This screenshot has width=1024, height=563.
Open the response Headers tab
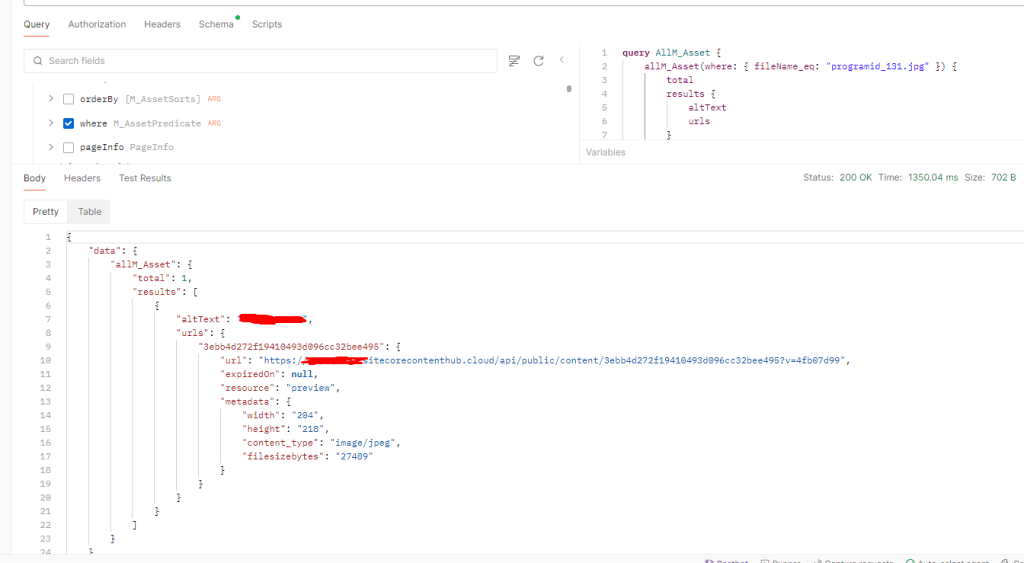pyautogui.click(x=82, y=178)
